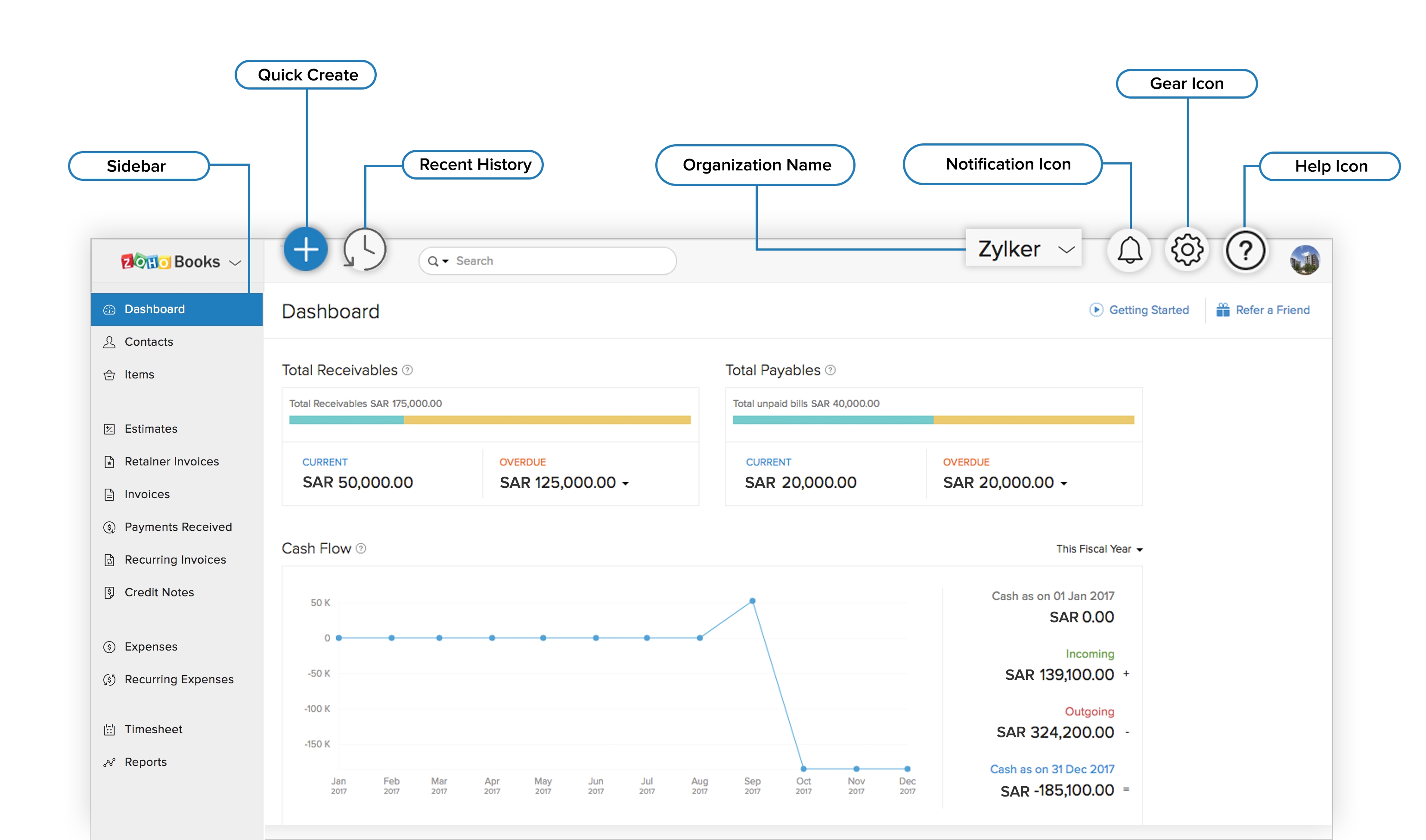
Task: Click the Quick Create plus button
Action: (x=306, y=250)
